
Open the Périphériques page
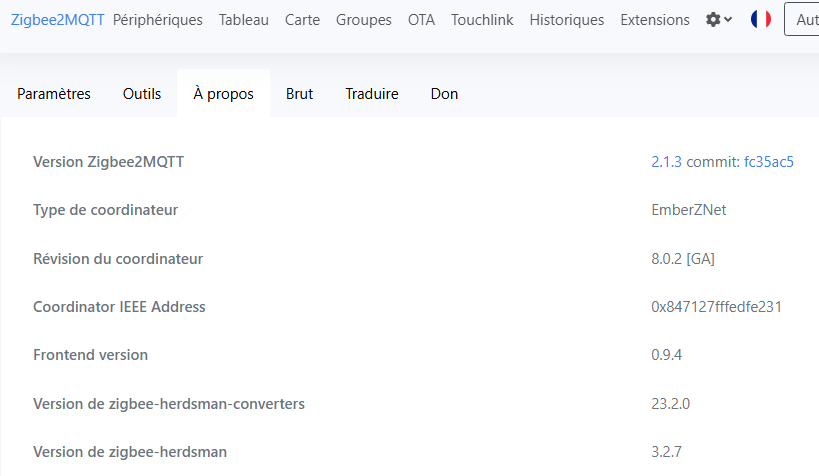click(158, 20)
